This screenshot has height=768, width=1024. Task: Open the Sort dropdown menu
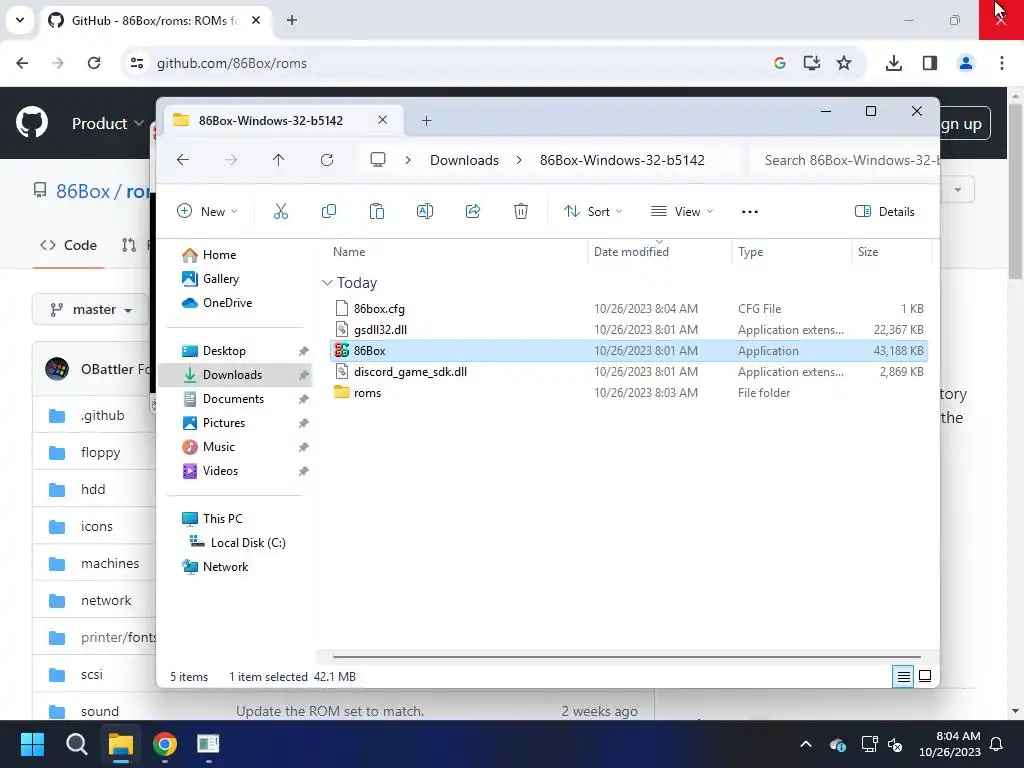click(593, 212)
